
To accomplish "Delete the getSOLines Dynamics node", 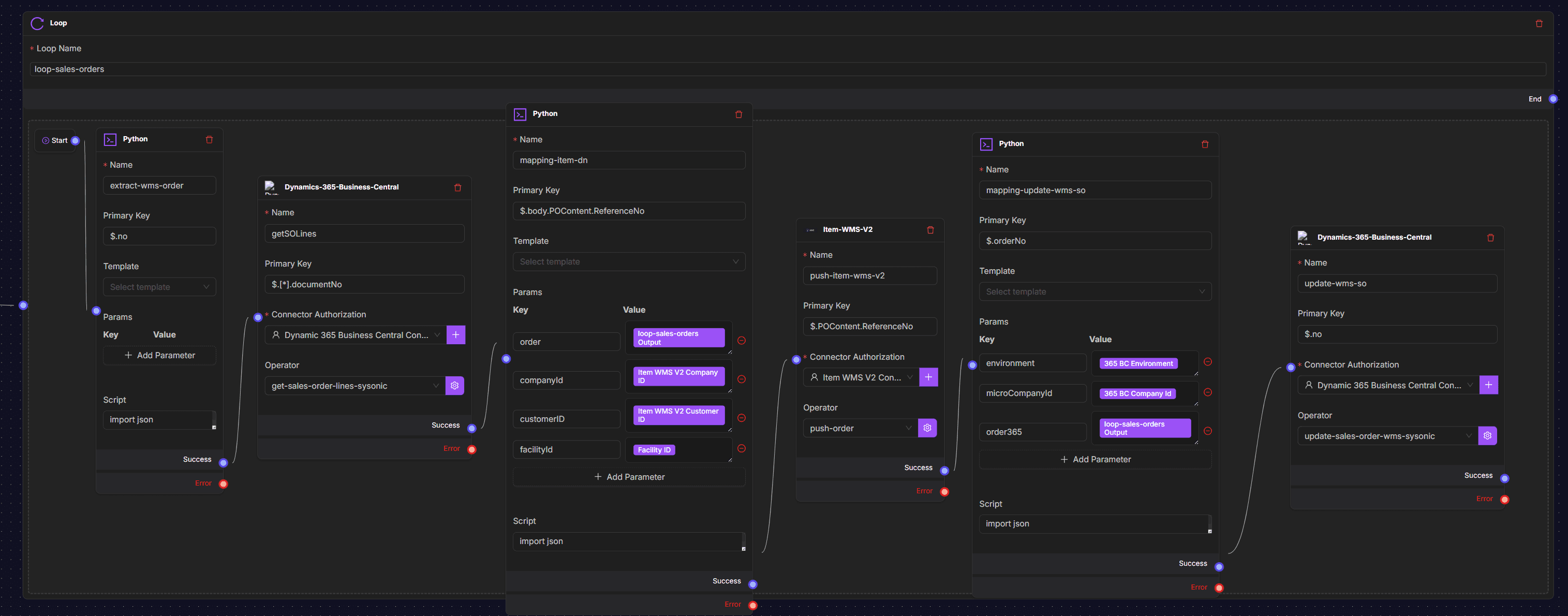I will click(x=457, y=188).
